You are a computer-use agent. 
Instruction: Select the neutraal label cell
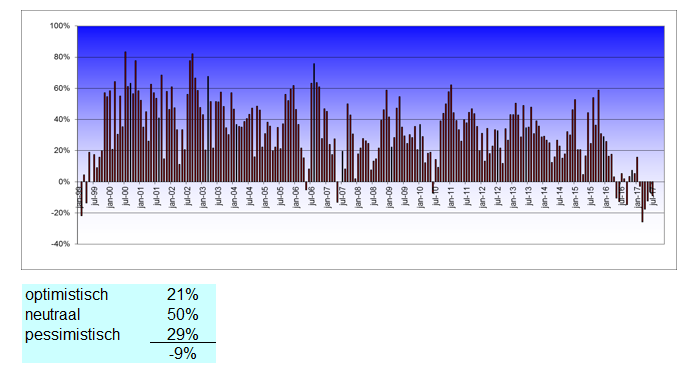[52, 315]
